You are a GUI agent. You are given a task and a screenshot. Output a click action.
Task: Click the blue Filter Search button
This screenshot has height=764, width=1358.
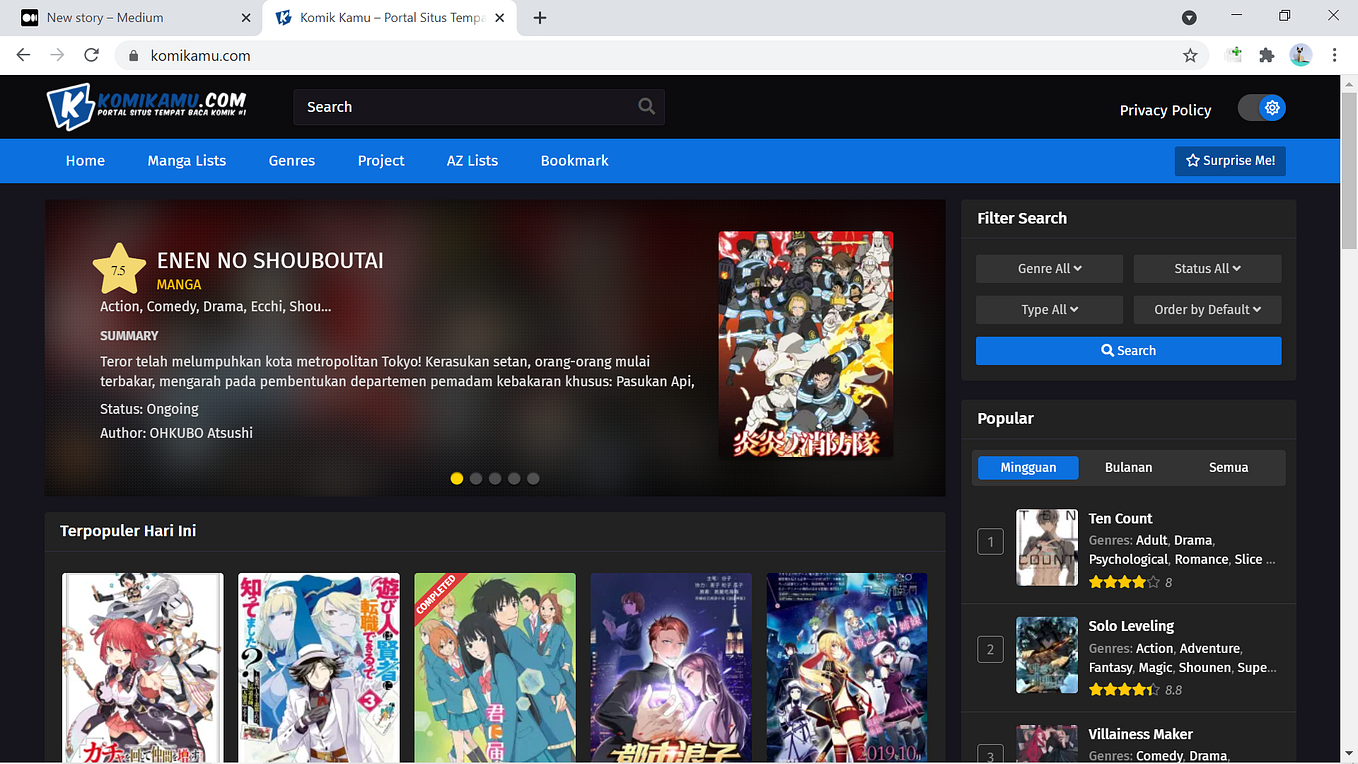1128,350
